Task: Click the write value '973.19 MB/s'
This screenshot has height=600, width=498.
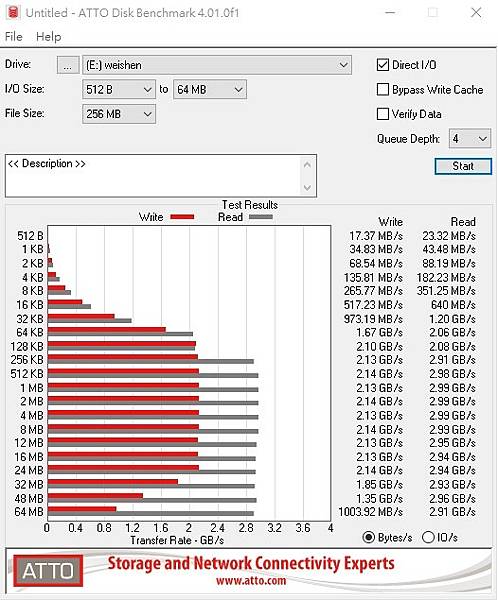Action: 373,319
